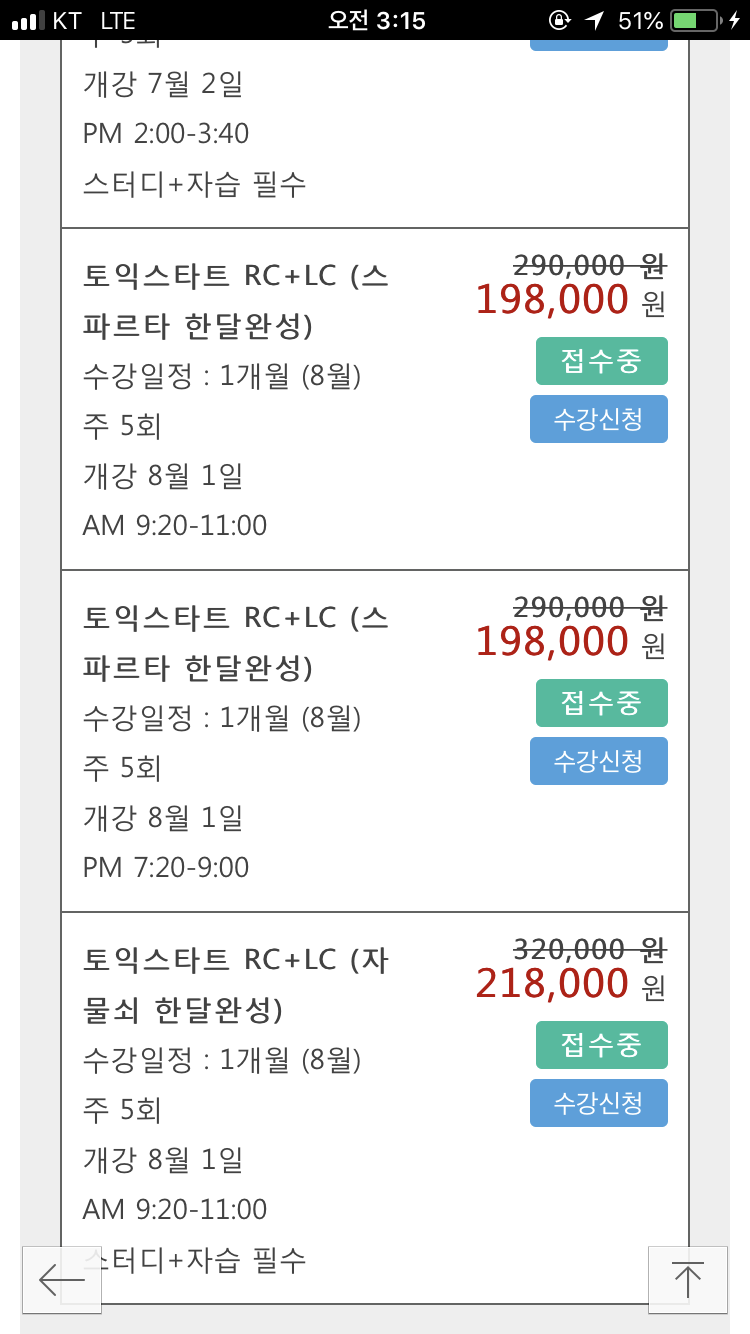Tap the scroll-to-top arrow icon

[x=687, y=1279]
